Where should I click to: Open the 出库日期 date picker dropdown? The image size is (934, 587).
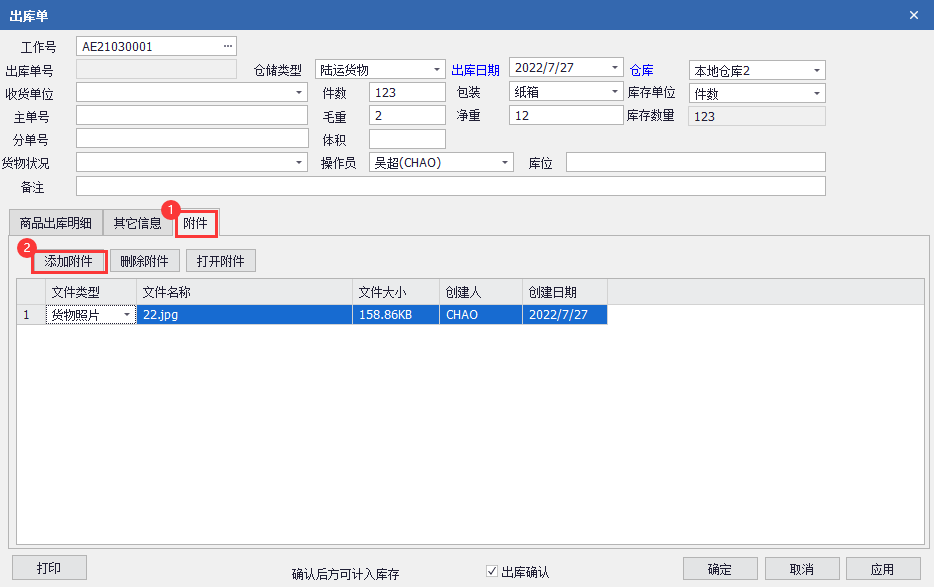tap(615, 68)
